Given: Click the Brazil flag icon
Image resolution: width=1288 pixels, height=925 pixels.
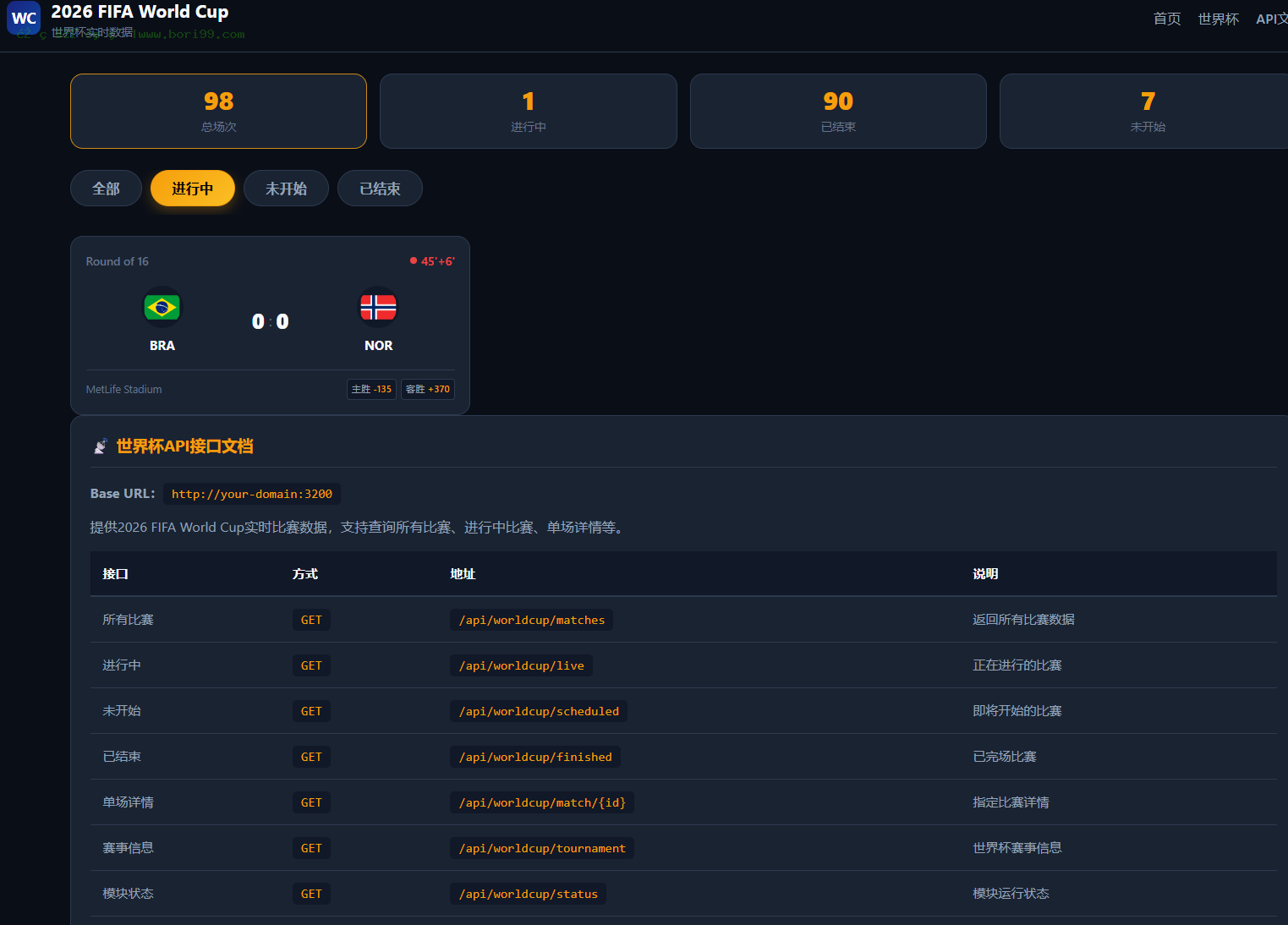Looking at the screenshot, I should (162, 307).
